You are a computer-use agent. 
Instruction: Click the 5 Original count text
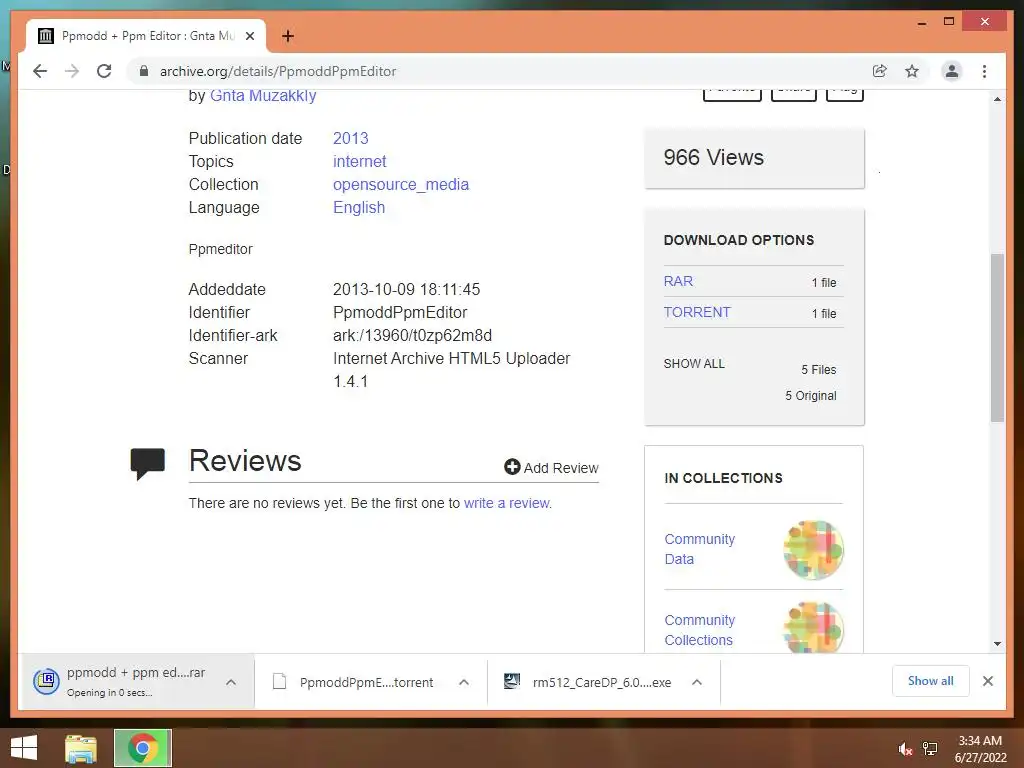[x=810, y=396]
